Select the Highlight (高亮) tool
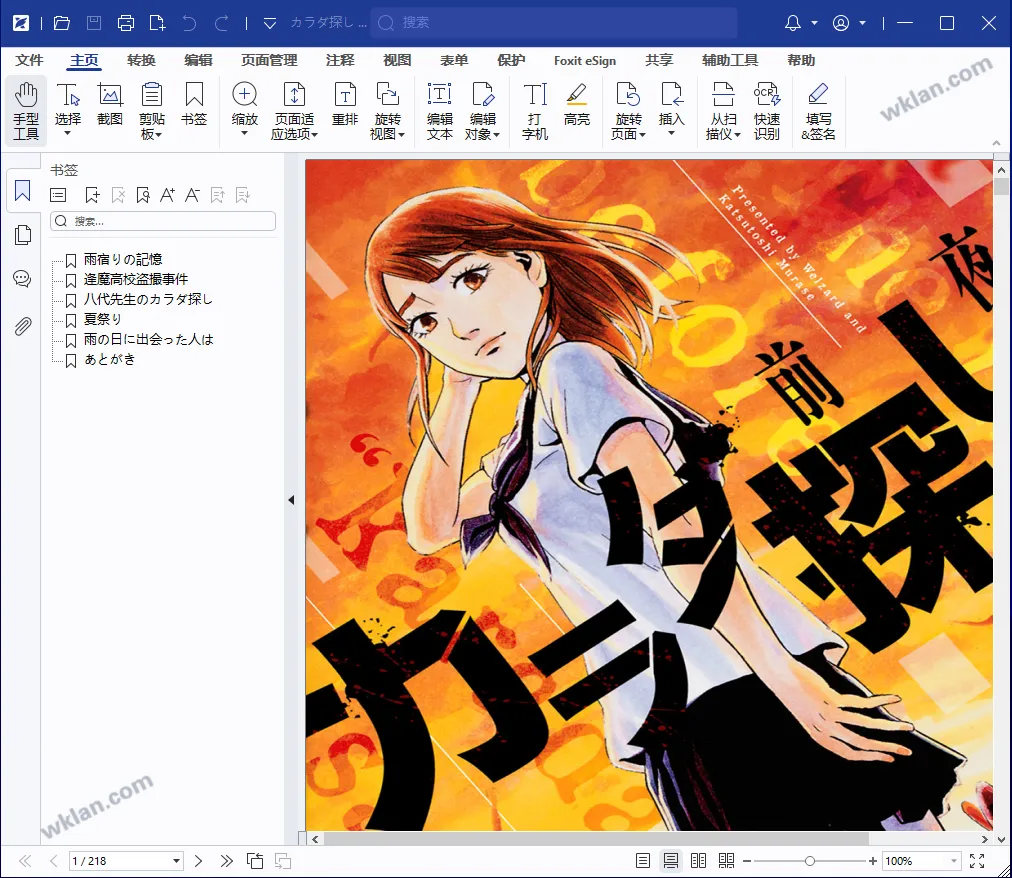 point(576,105)
